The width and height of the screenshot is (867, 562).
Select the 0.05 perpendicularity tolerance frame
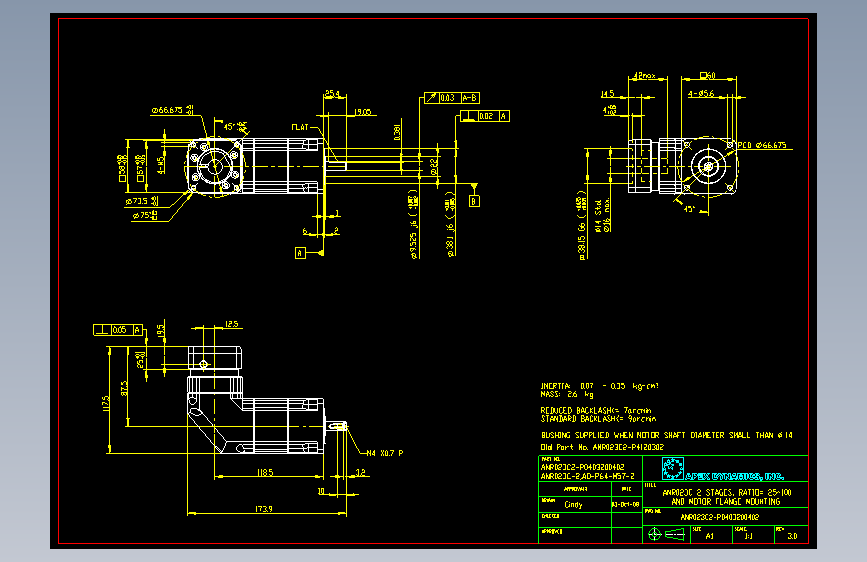[x=118, y=330]
